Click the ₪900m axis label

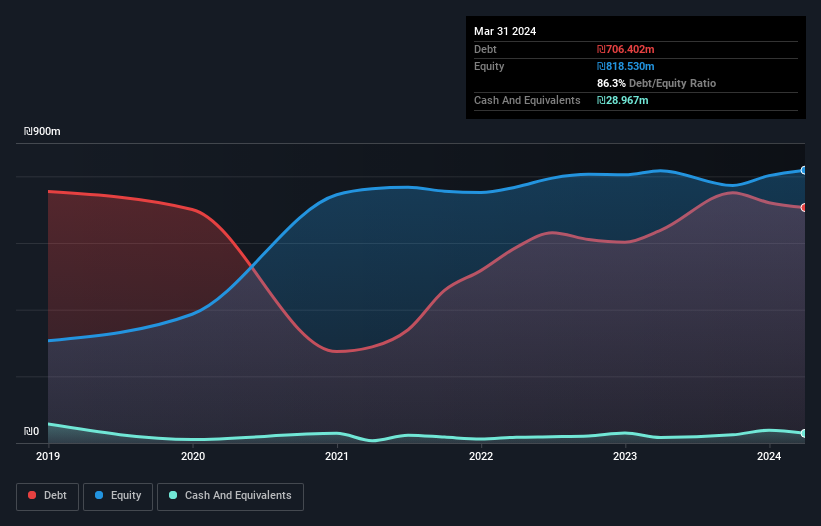point(42,131)
